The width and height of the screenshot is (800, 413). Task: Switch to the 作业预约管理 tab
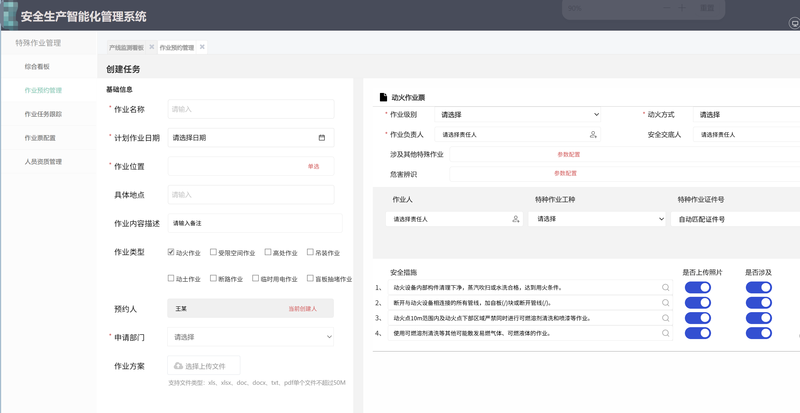[177, 47]
